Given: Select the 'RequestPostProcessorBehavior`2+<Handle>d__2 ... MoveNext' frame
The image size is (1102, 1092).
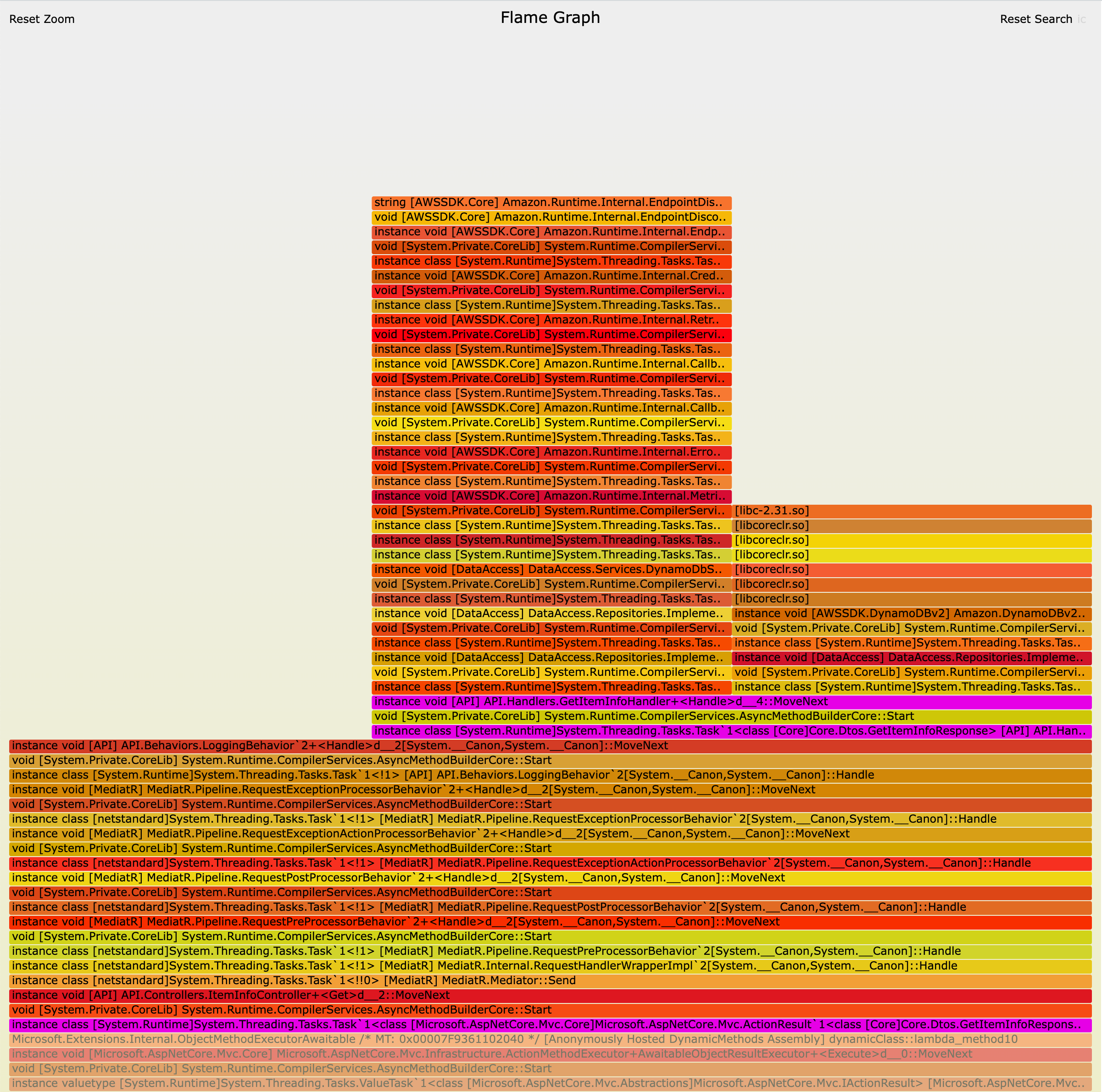Looking at the screenshot, I should tap(551, 879).
